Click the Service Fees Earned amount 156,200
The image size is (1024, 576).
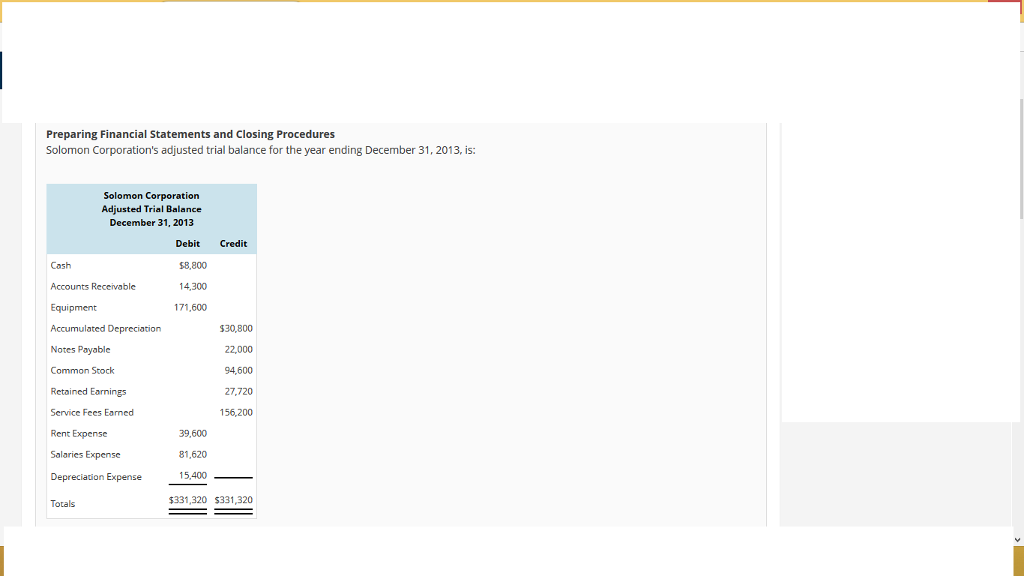(x=238, y=412)
